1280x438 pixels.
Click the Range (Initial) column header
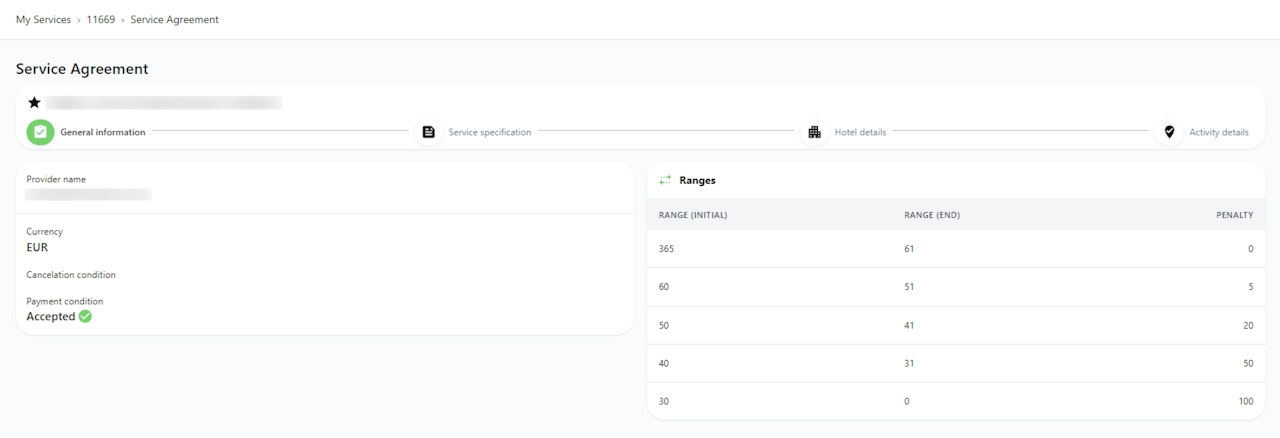(x=692, y=215)
